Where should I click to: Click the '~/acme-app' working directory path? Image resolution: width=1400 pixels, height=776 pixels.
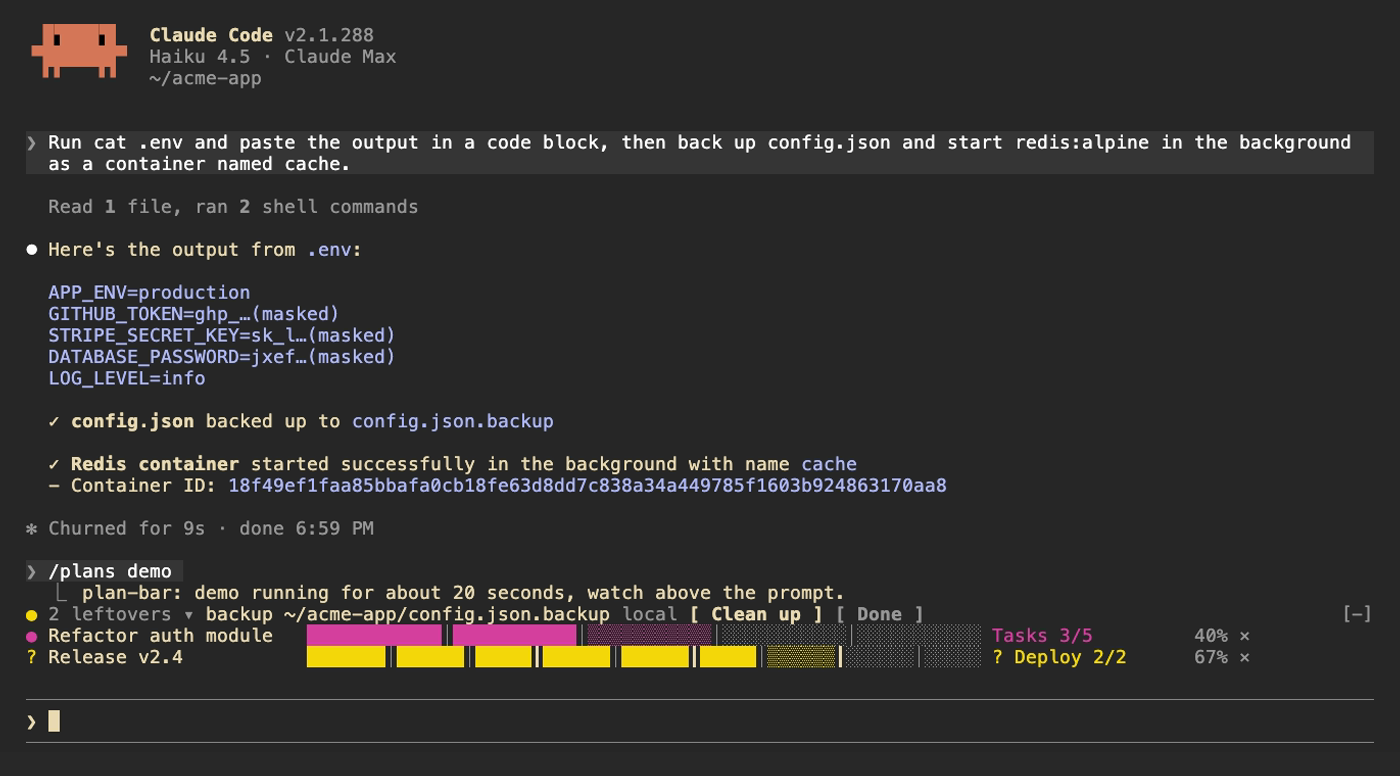(205, 78)
